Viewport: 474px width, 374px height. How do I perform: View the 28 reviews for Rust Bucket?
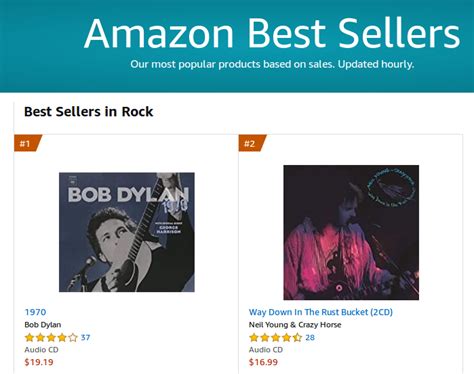click(310, 338)
